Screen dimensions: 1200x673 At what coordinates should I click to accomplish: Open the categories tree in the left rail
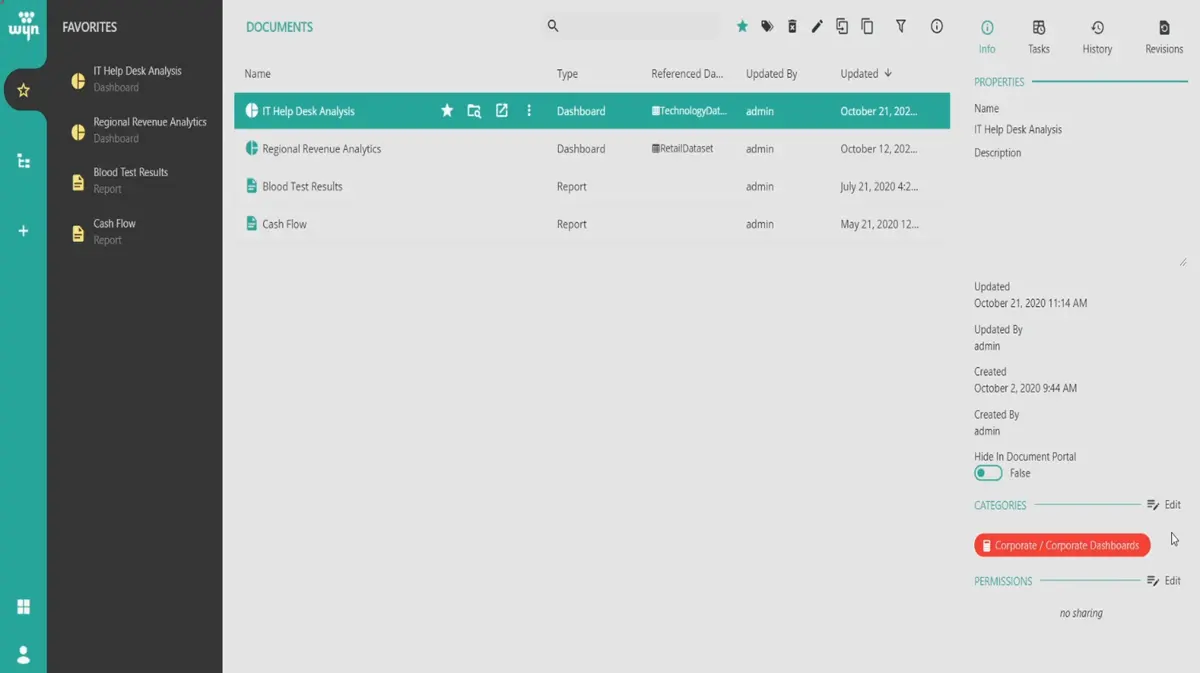pyautogui.click(x=23, y=161)
